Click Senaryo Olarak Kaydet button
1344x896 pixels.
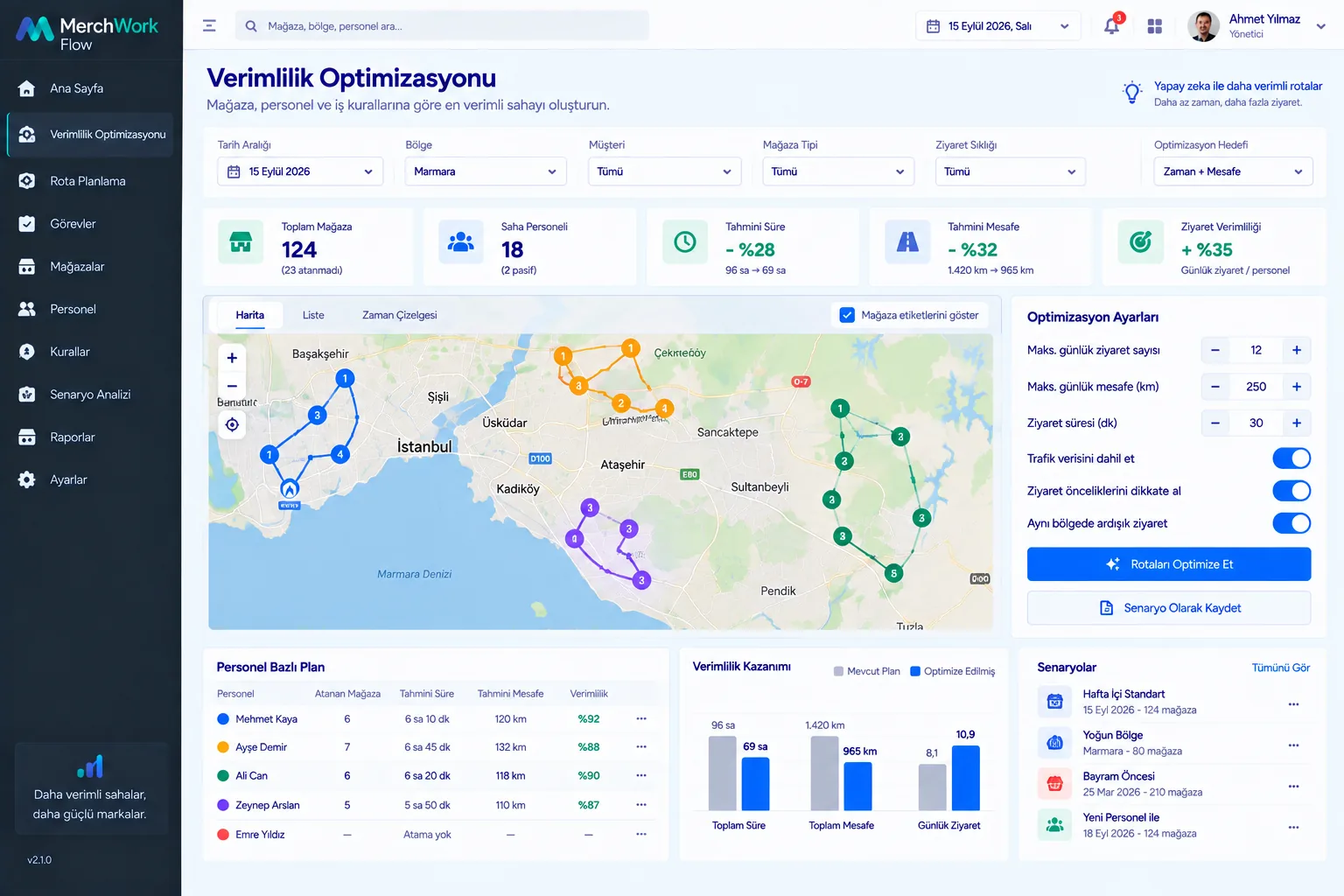[1169, 608]
